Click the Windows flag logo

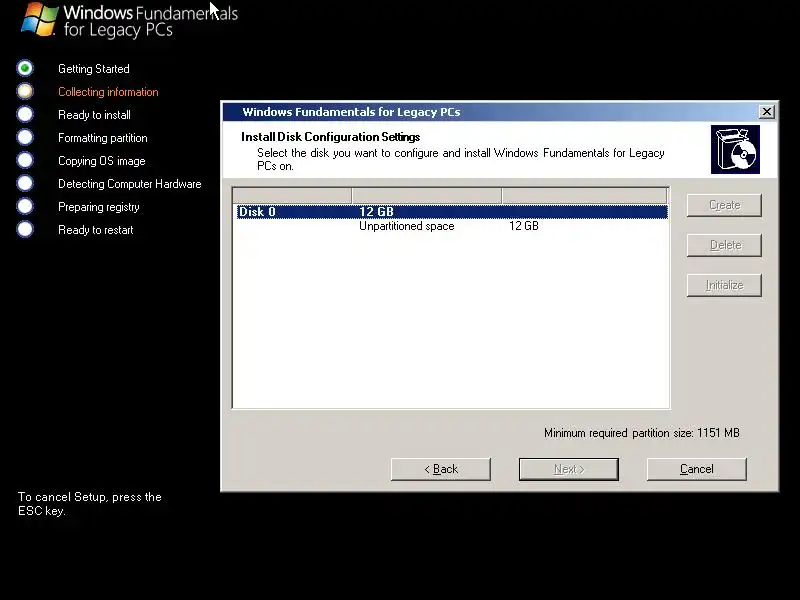[39, 19]
